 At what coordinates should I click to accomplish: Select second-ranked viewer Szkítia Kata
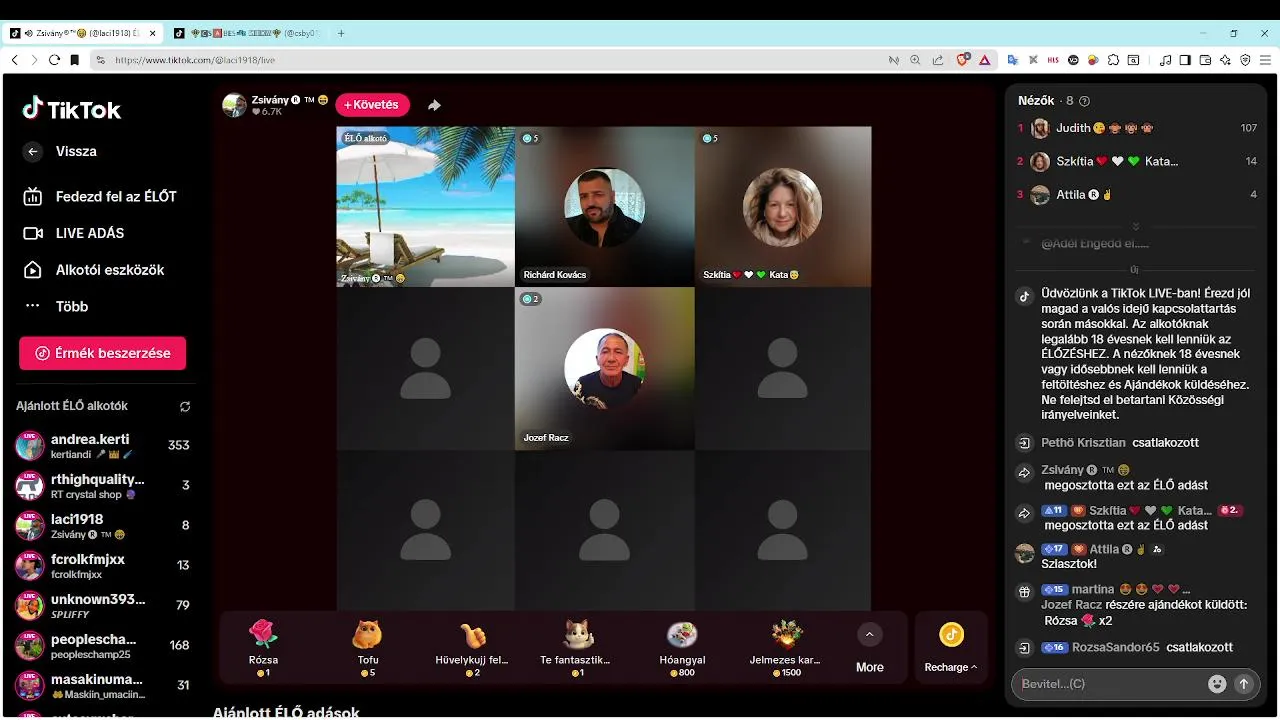point(1137,161)
